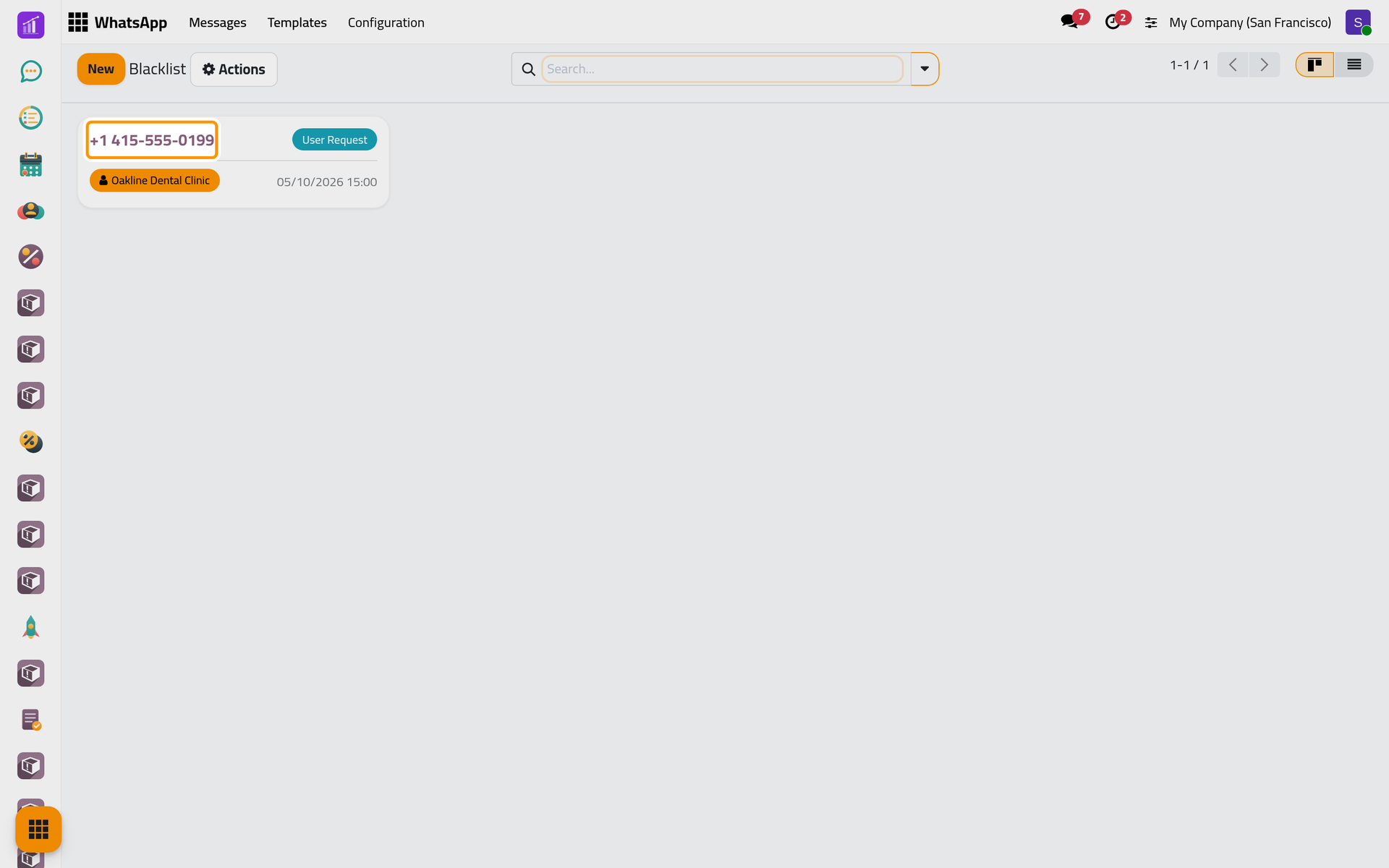The height and width of the screenshot is (868, 1389).
Task: Click the WhatsApp app title
Action: click(x=130, y=22)
